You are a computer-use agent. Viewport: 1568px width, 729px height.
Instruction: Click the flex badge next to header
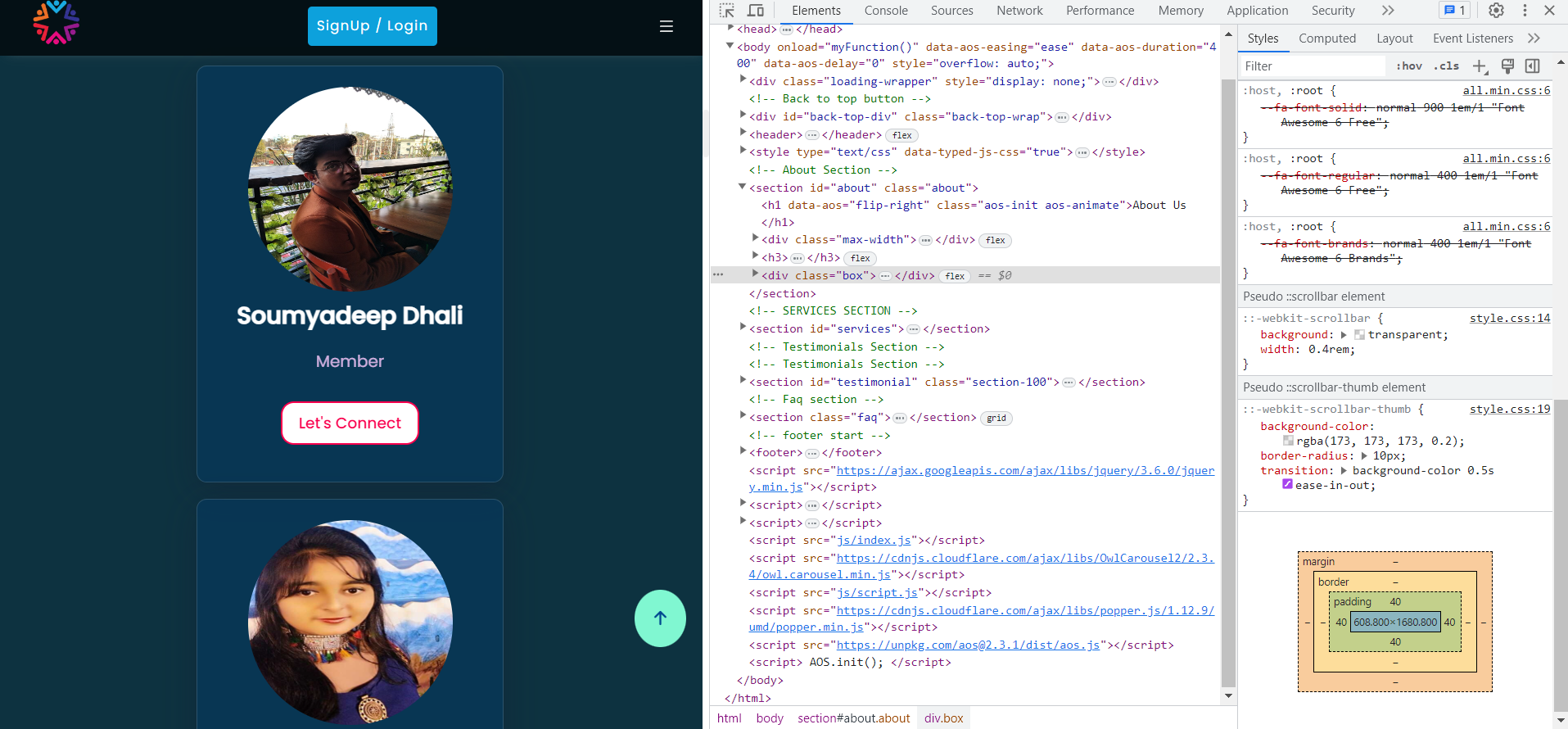[902, 135]
